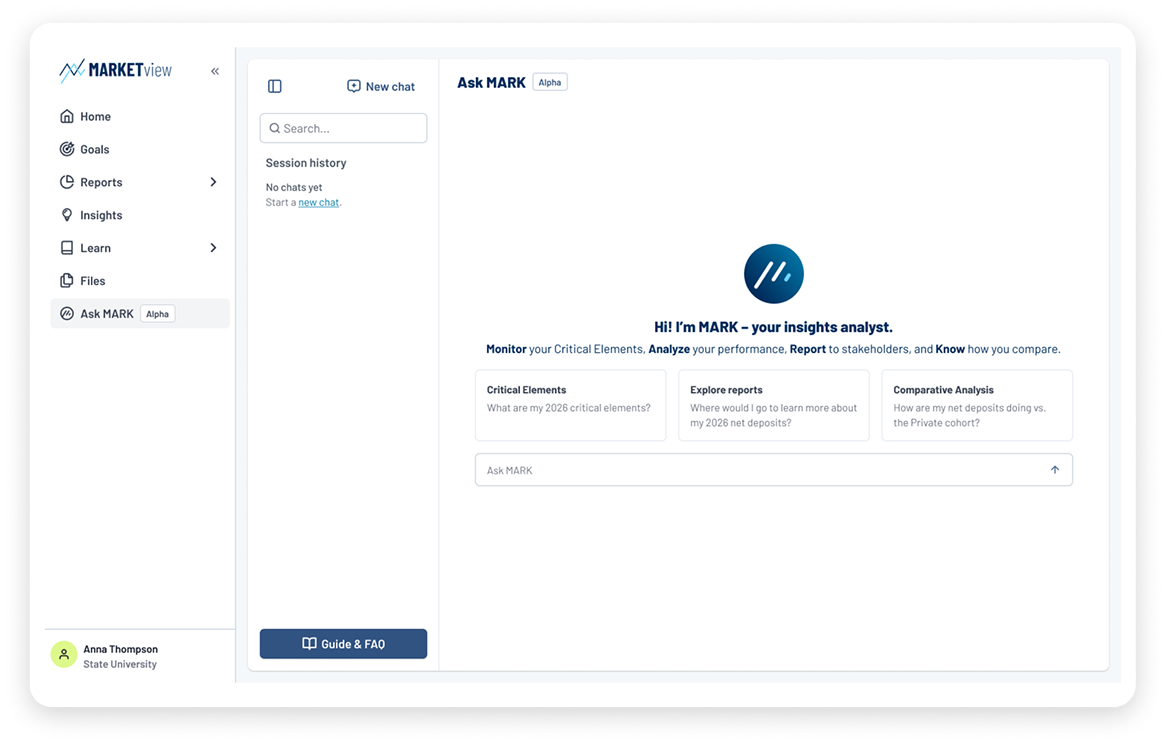Click the Reports pie chart icon

(67, 182)
